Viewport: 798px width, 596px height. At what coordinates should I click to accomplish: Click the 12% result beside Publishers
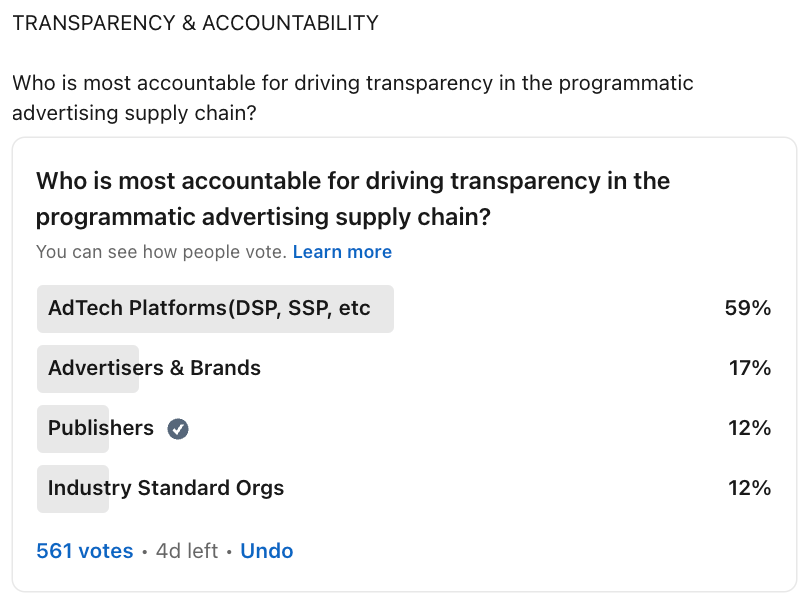tap(749, 428)
